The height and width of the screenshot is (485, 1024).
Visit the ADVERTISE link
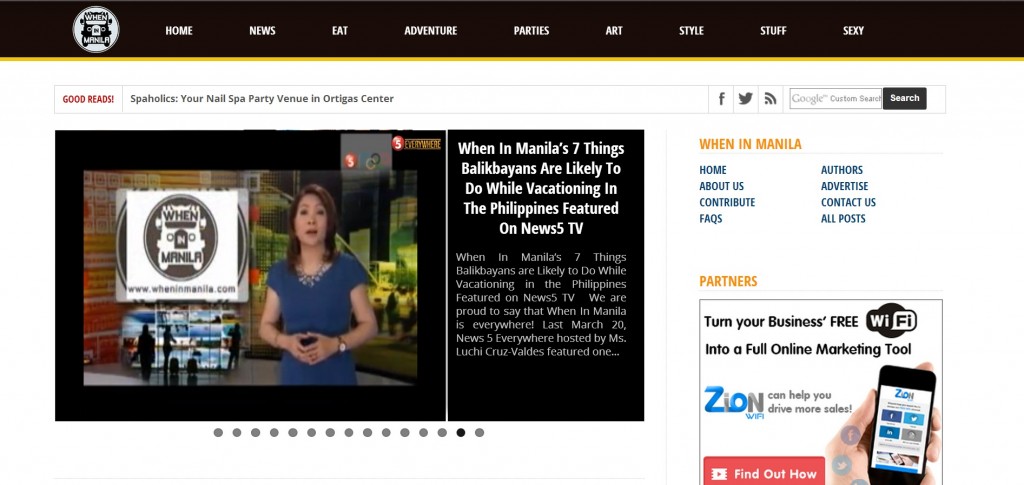coord(844,186)
